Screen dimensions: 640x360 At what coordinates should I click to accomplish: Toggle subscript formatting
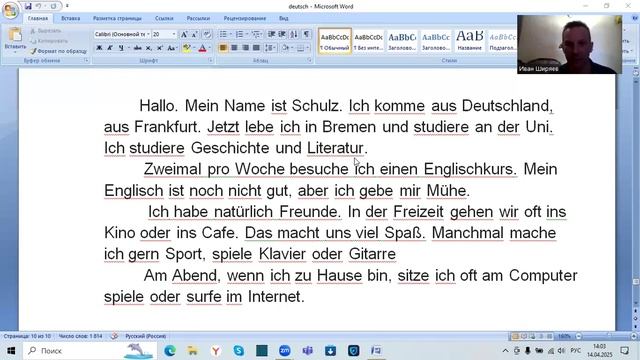(x=149, y=48)
